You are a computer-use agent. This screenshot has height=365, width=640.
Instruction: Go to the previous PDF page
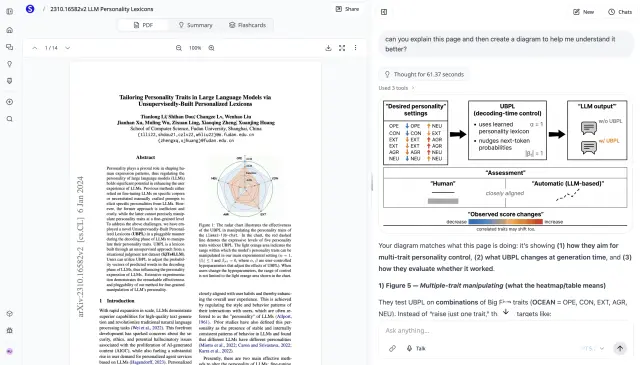click(35, 48)
